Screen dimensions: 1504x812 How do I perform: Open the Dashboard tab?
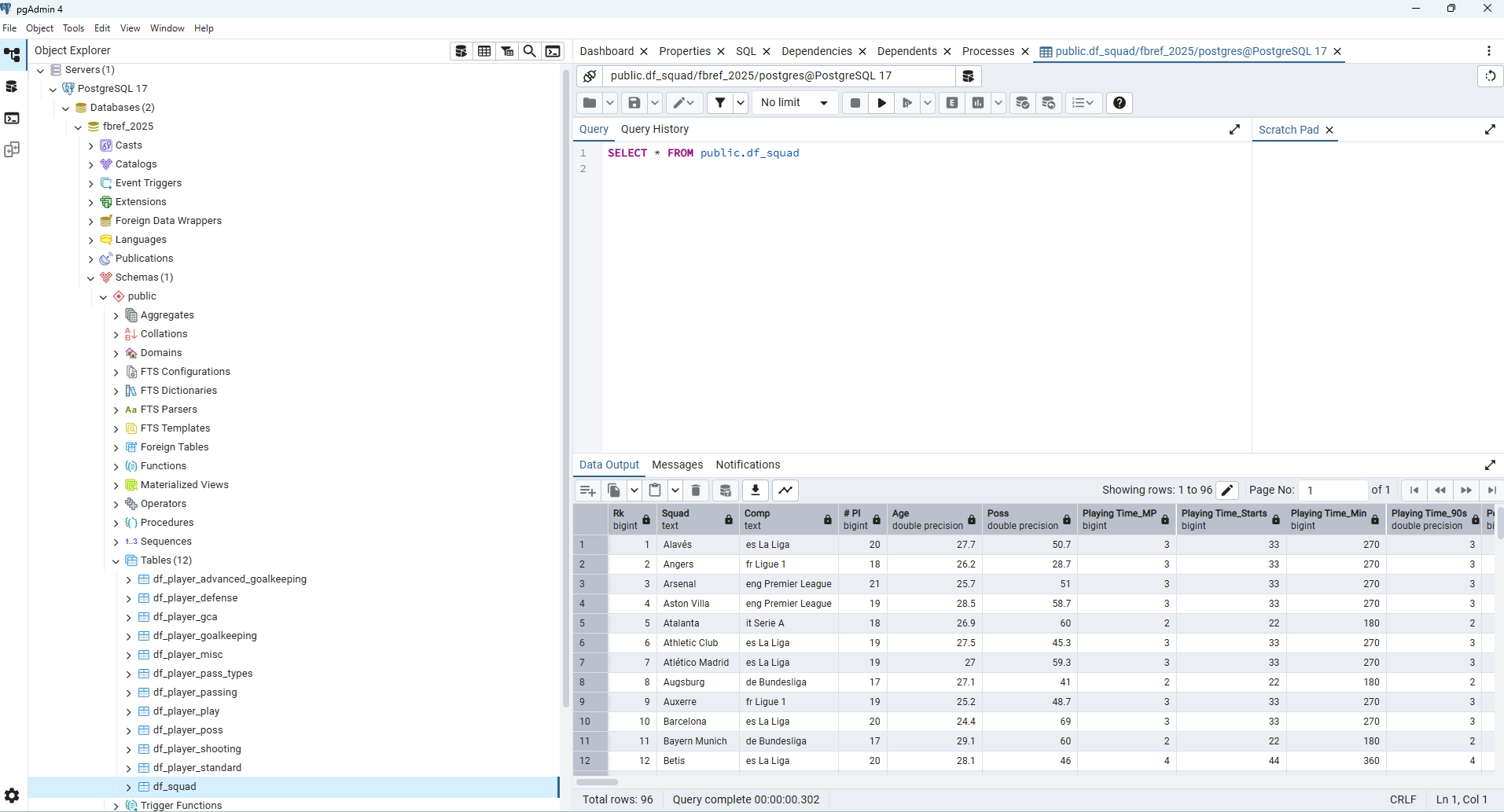point(606,52)
